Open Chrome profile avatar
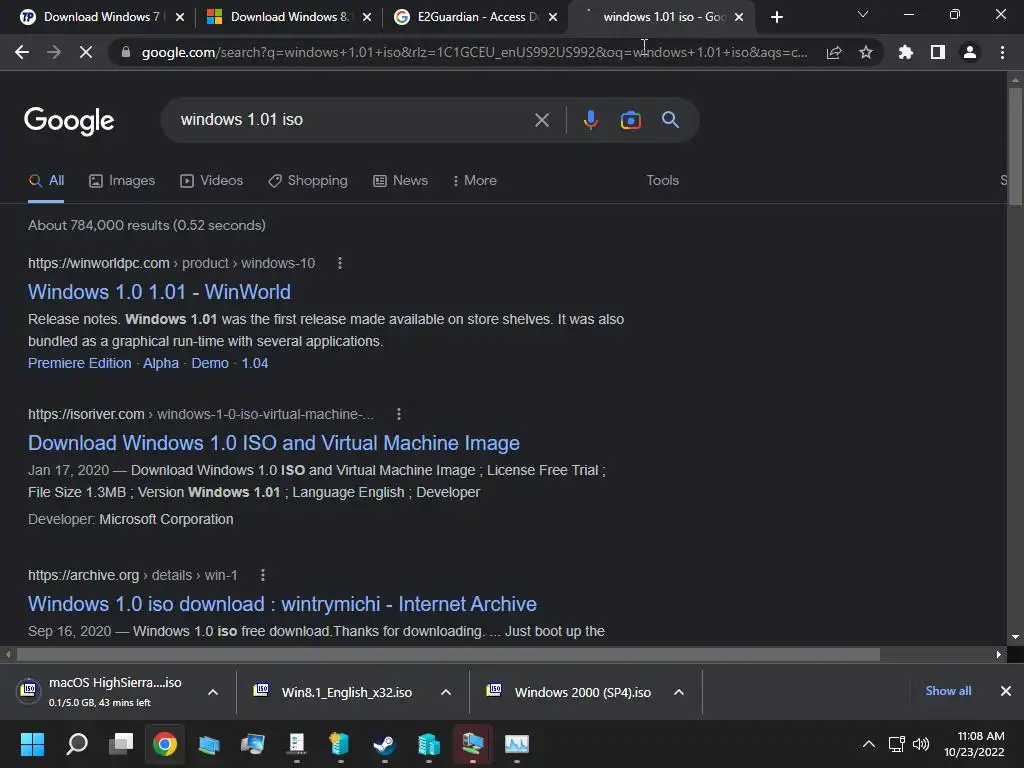1024x768 pixels. 970,52
